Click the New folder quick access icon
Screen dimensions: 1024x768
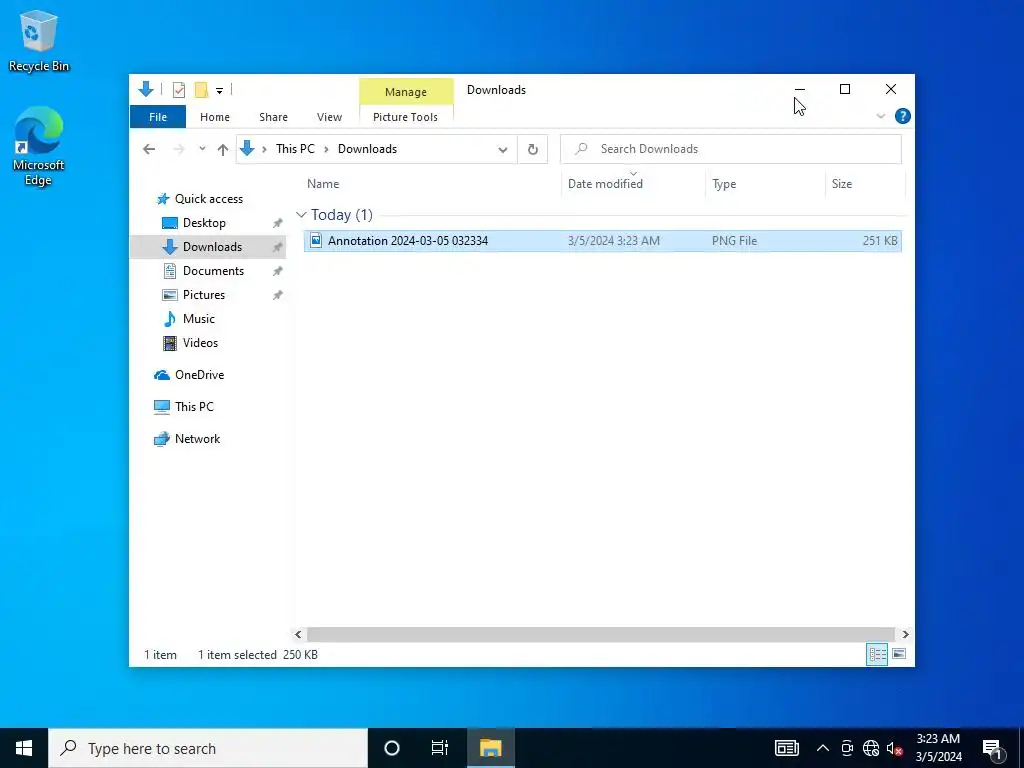click(x=202, y=90)
